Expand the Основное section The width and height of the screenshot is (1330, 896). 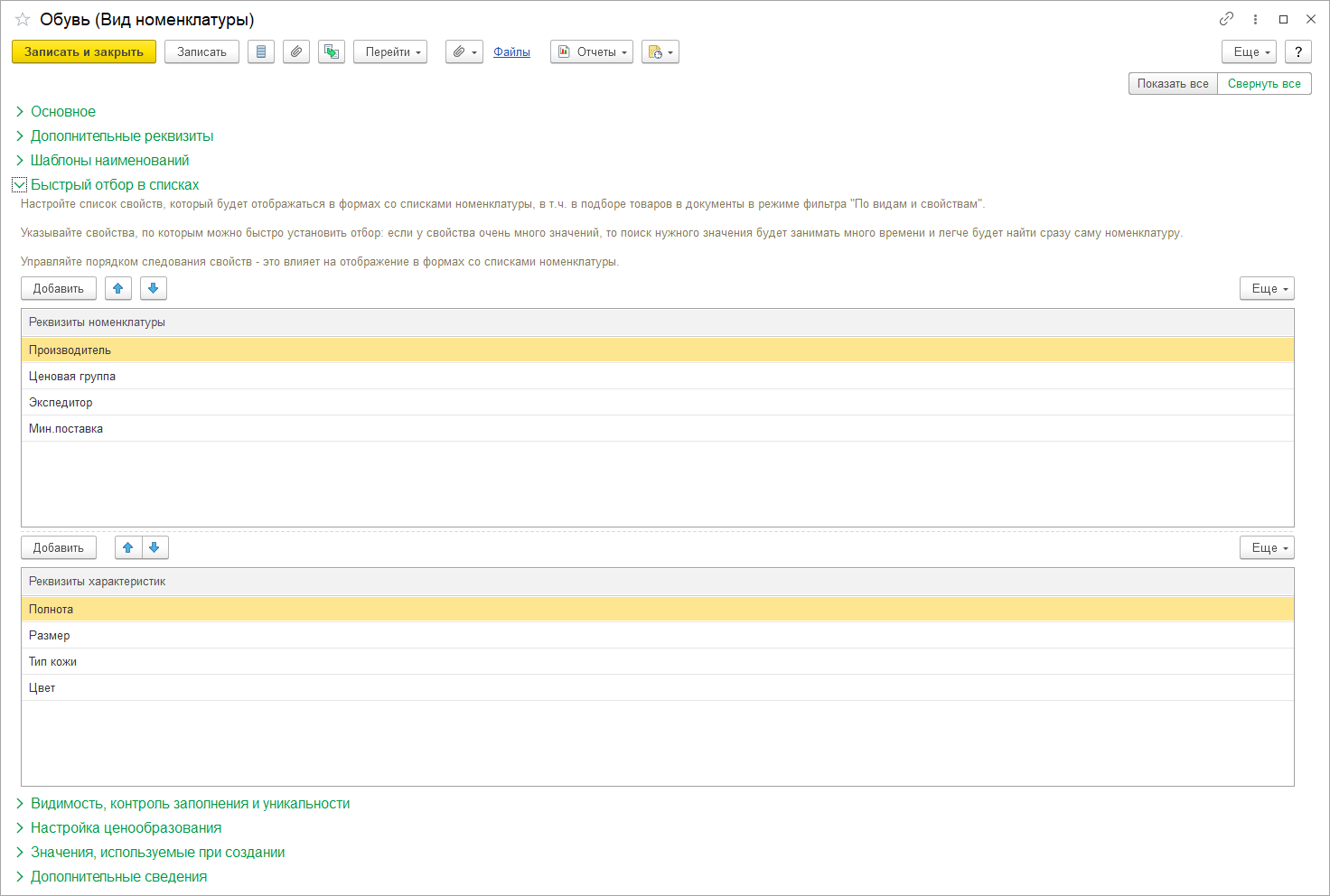click(62, 111)
